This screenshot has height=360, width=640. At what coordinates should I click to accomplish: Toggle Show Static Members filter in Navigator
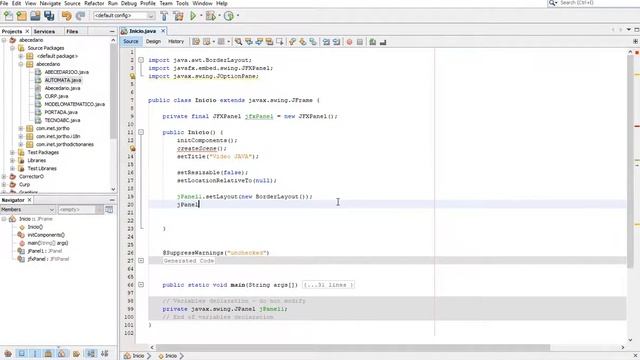[35, 353]
